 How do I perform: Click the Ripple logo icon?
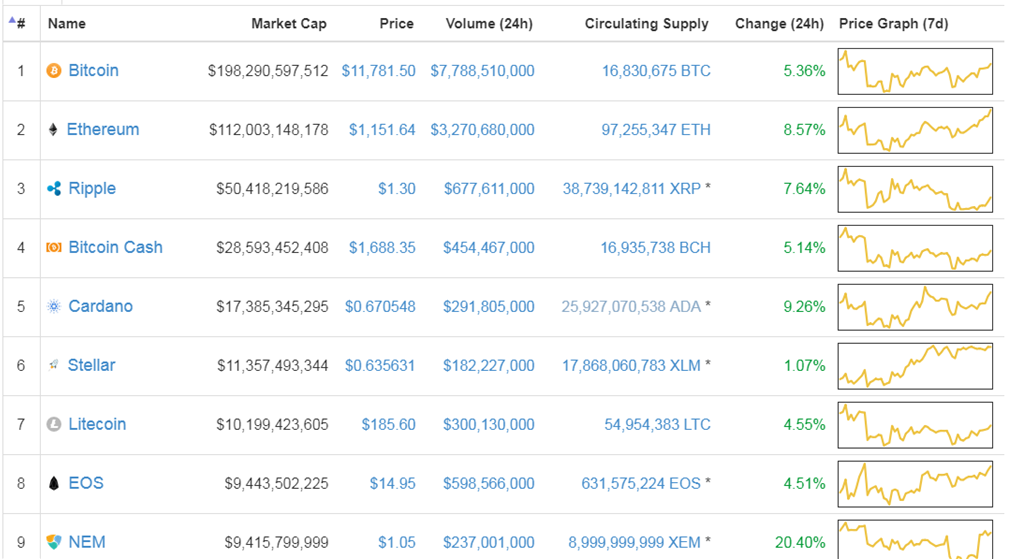point(54,188)
